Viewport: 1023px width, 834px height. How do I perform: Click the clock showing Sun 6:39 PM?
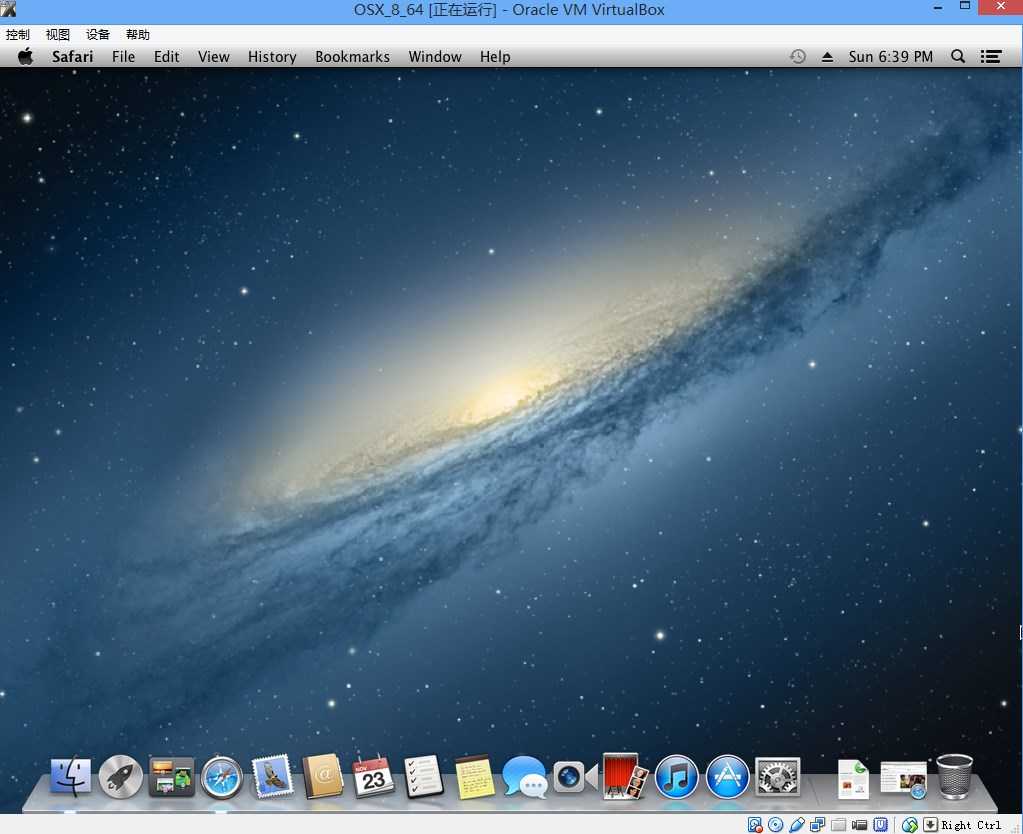[x=891, y=57]
